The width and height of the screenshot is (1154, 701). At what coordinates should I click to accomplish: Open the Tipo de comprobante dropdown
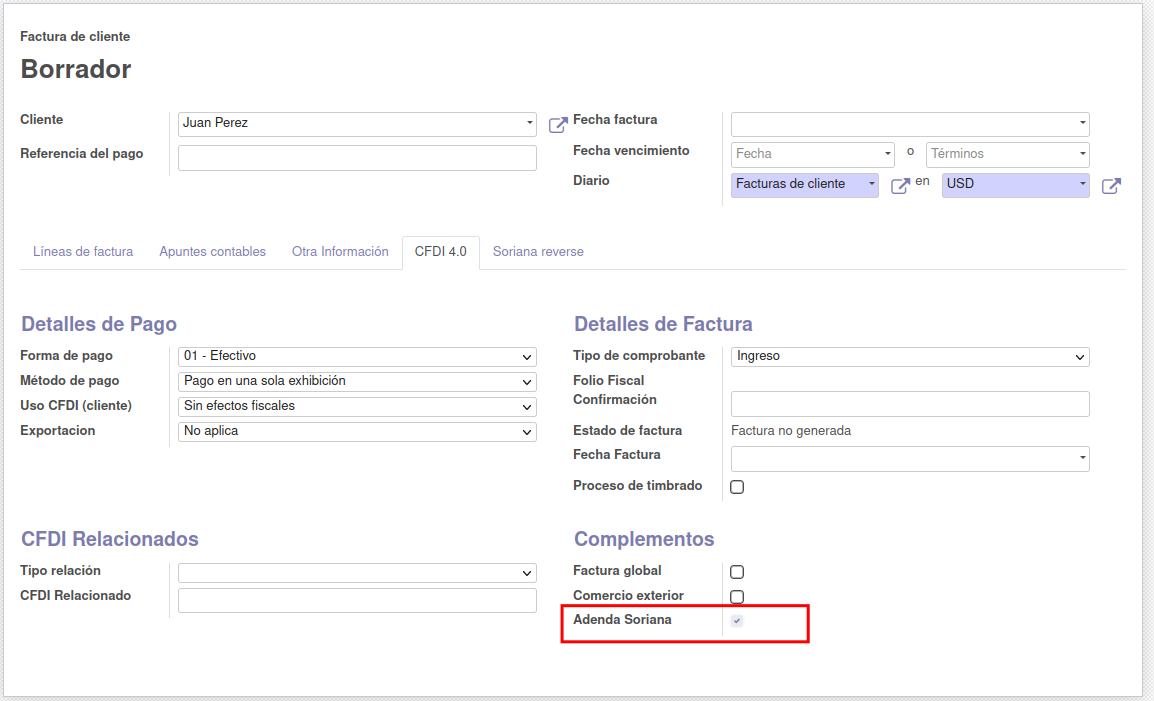pos(910,357)
